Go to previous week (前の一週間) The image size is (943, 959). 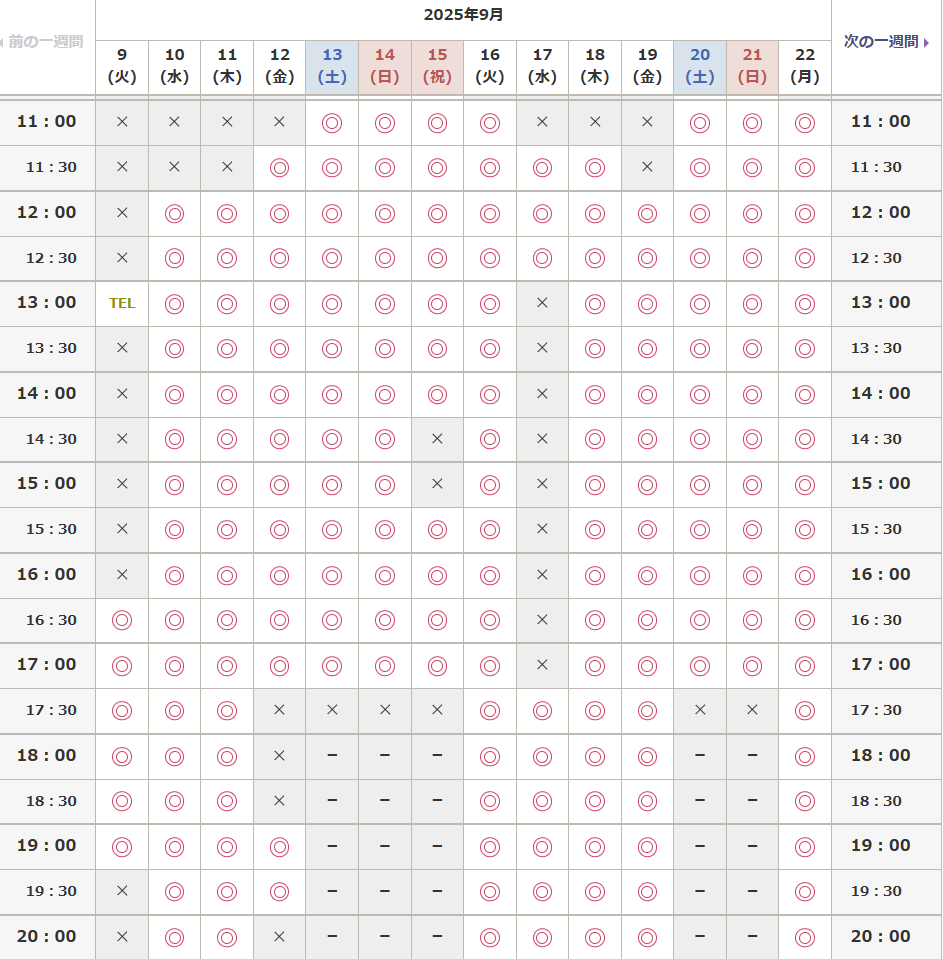click(x=45, y=42)
